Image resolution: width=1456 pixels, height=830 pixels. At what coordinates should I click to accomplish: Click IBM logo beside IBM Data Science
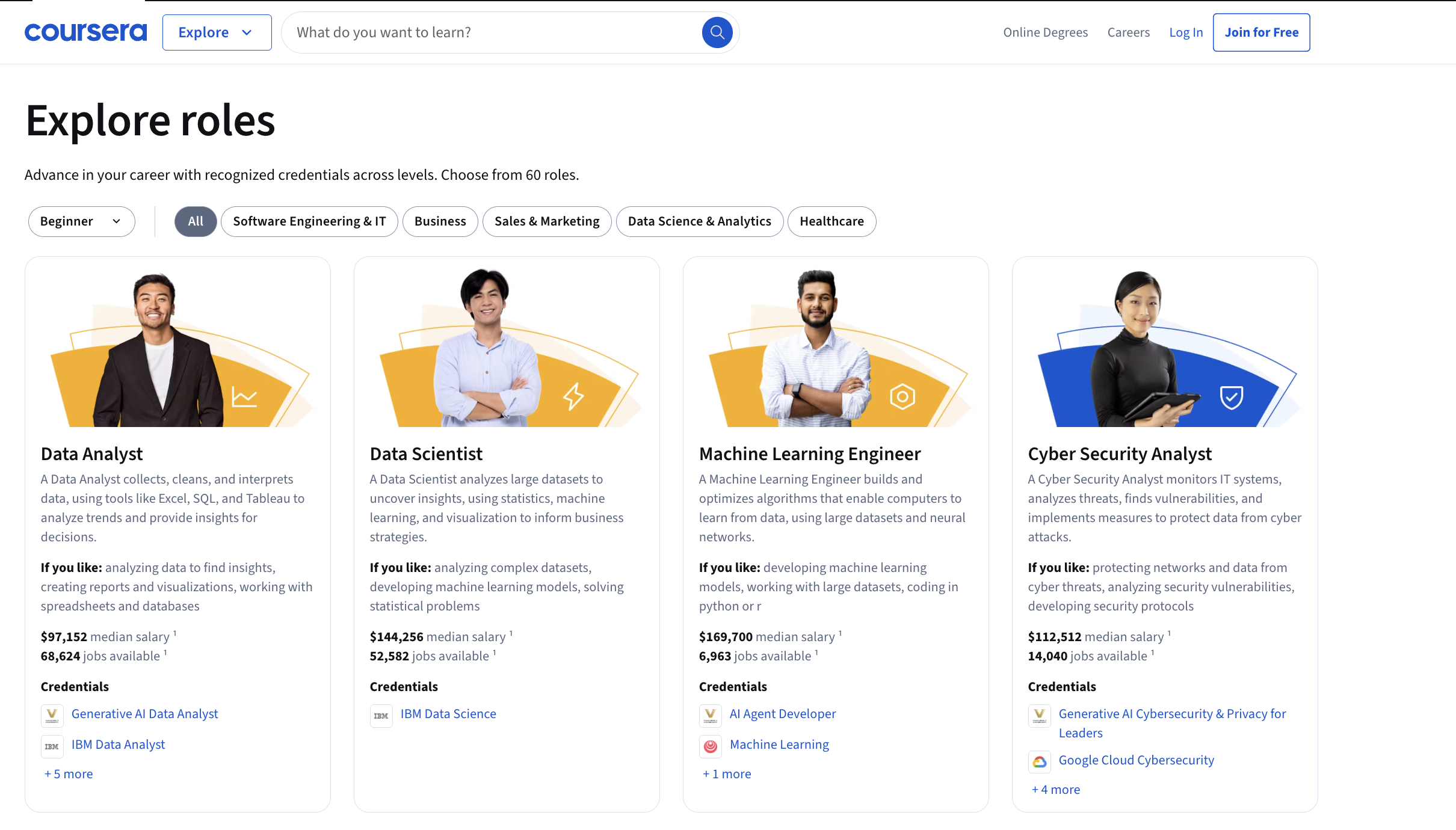[381, 715]
